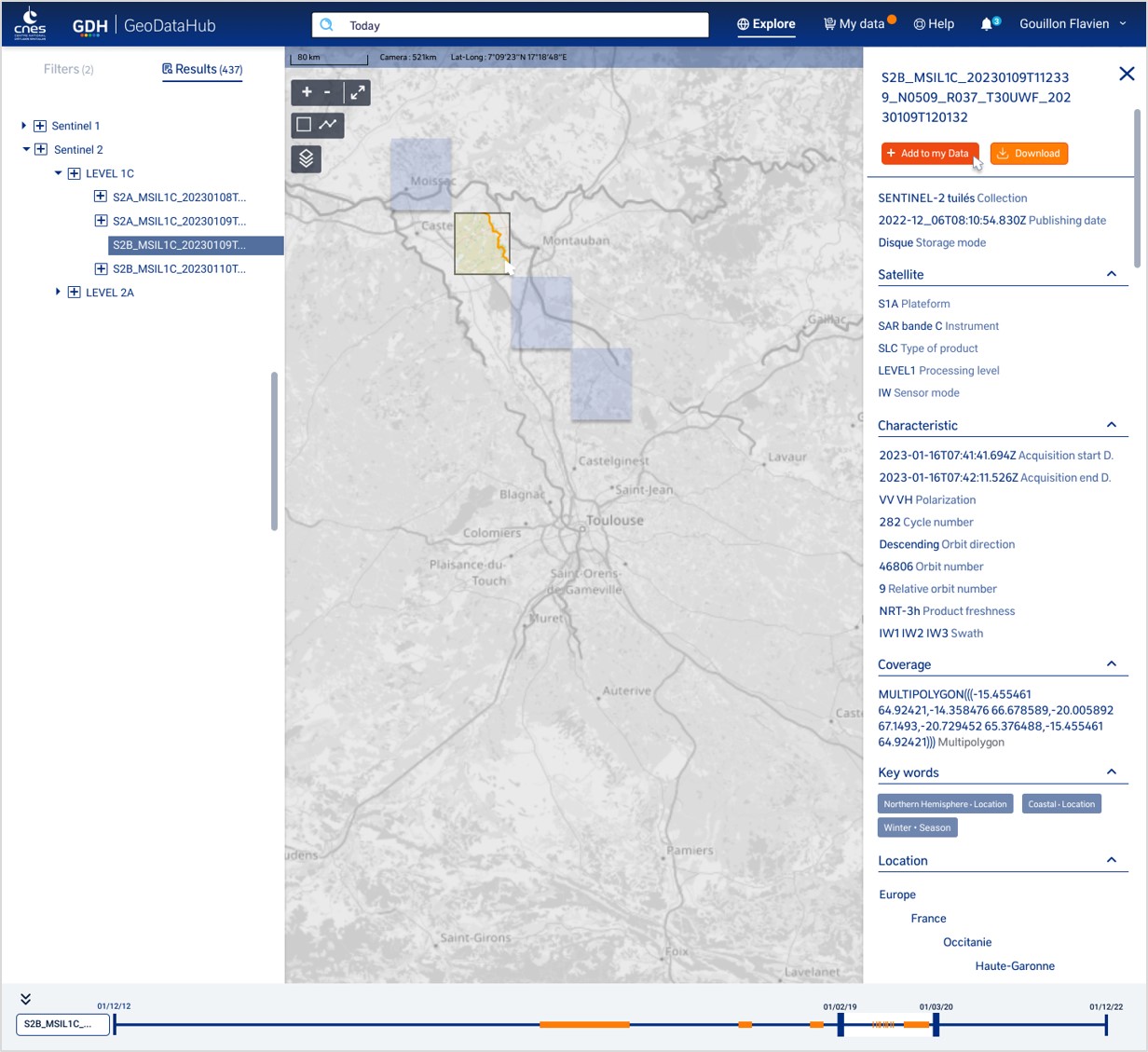This screenshot has width=1148, height=1052.
Task: Click the Download button
Action: click(1029, 154)
